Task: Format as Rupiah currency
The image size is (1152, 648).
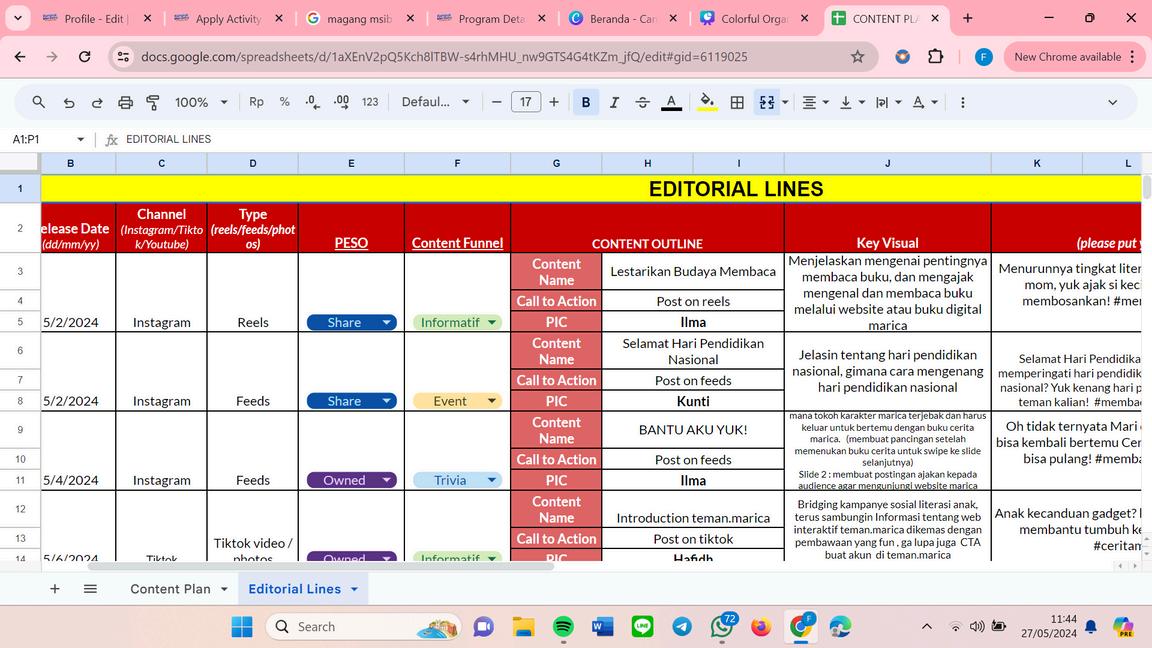Action: click(x=256, y=102)
